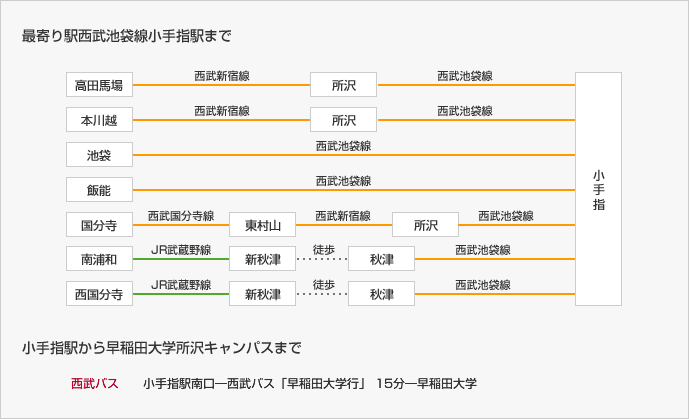Click the red 西武バス label
This screenshot has width=689, height=419.
point(95,383)
